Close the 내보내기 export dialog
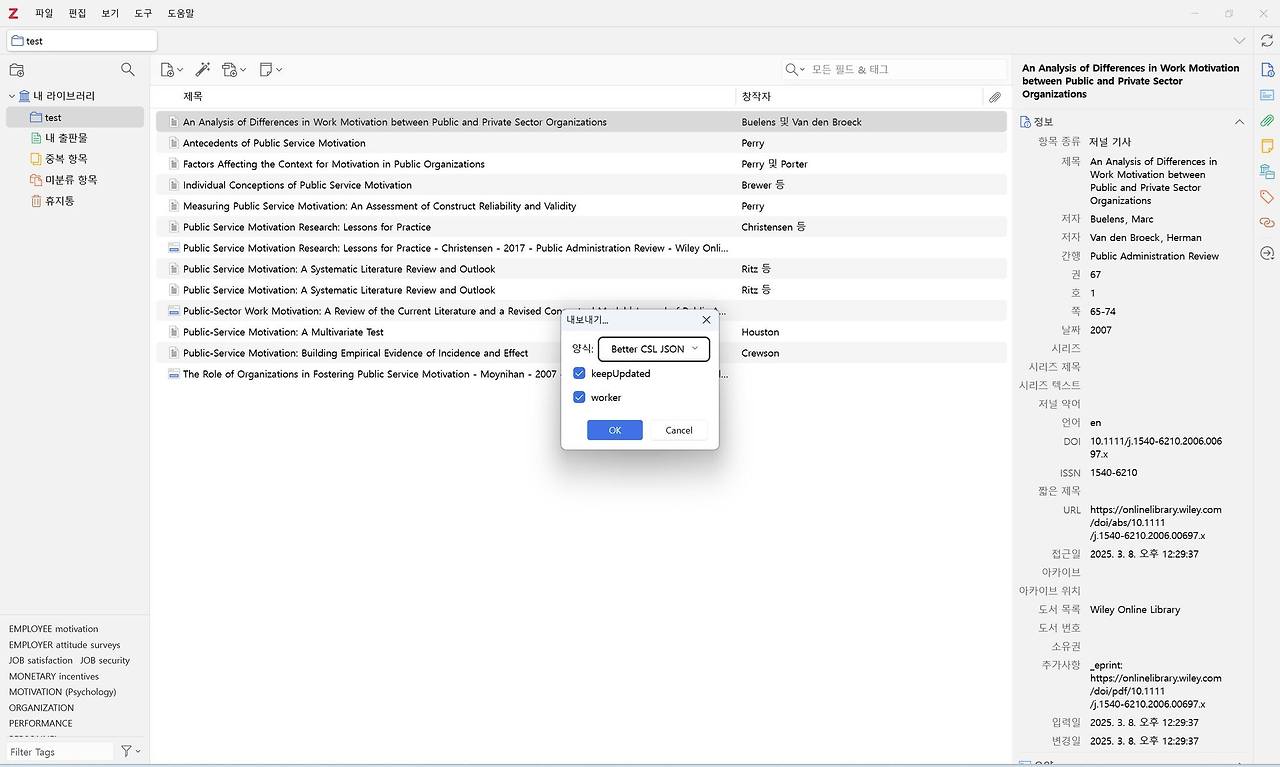The image size is (1280, 767). coord(706,320)
